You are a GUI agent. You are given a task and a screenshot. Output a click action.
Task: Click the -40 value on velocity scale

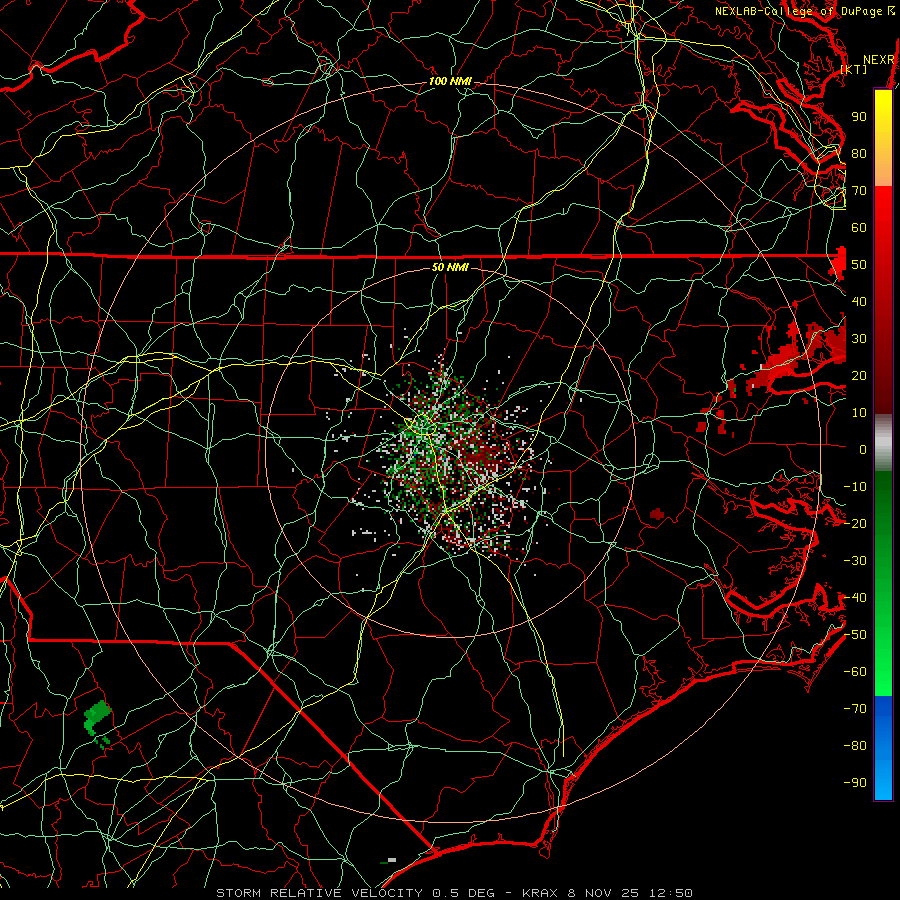pos(855,598)
